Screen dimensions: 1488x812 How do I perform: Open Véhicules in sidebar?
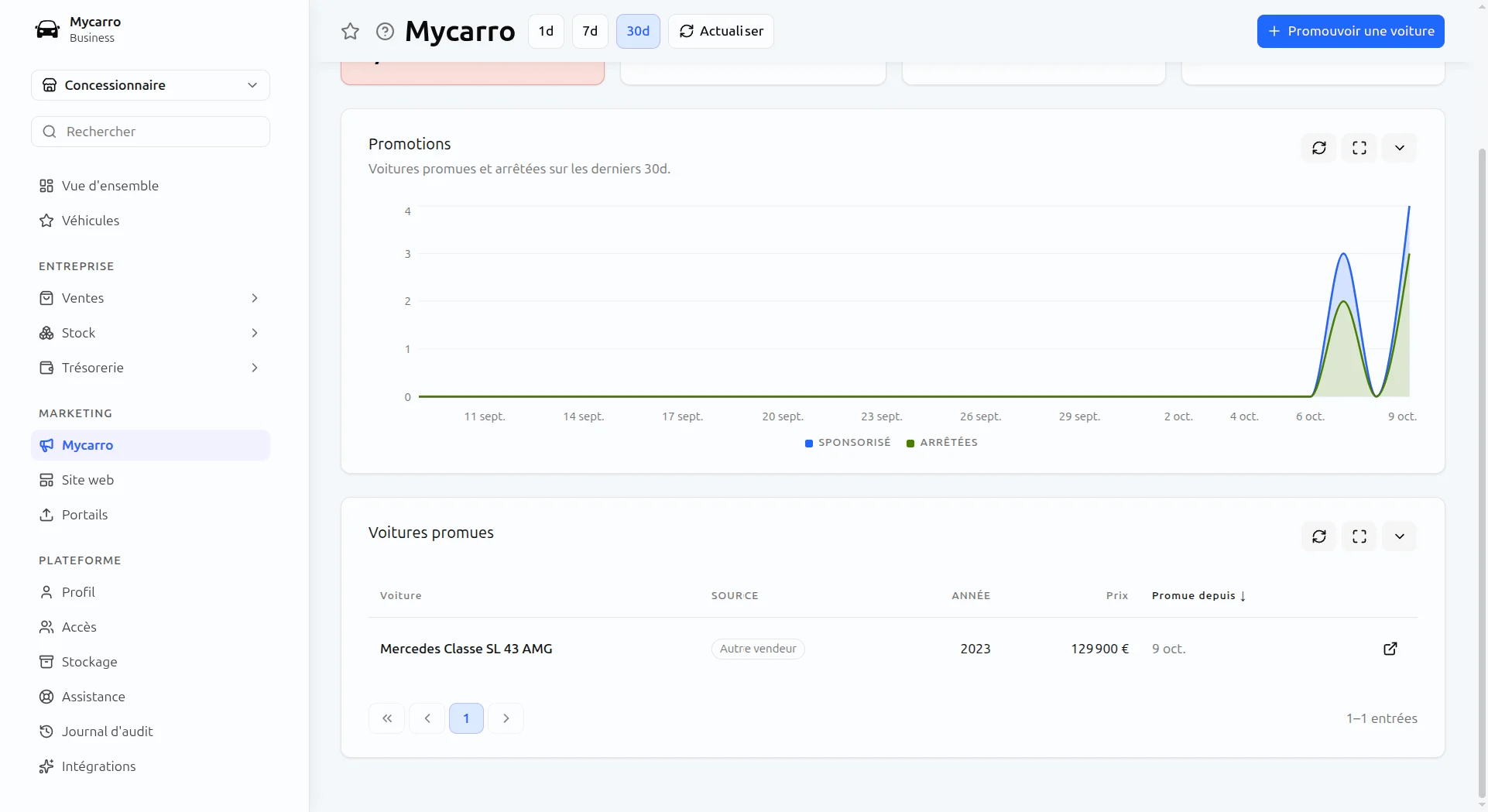(x=151, y=221)
